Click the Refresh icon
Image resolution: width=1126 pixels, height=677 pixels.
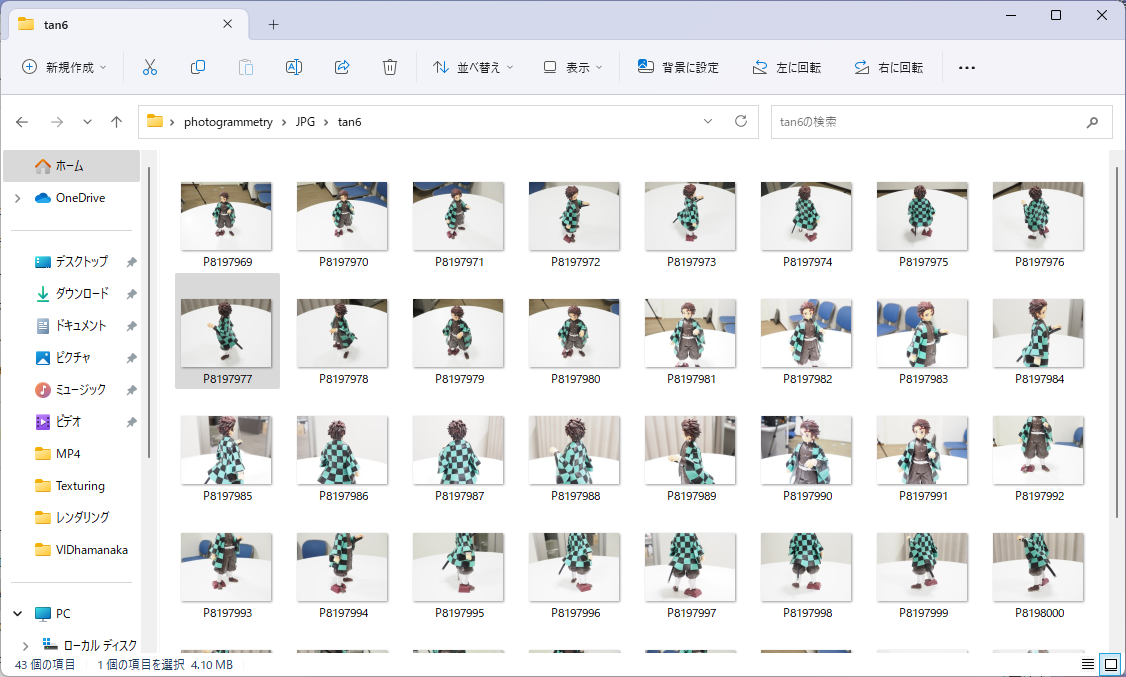point(741,121)
